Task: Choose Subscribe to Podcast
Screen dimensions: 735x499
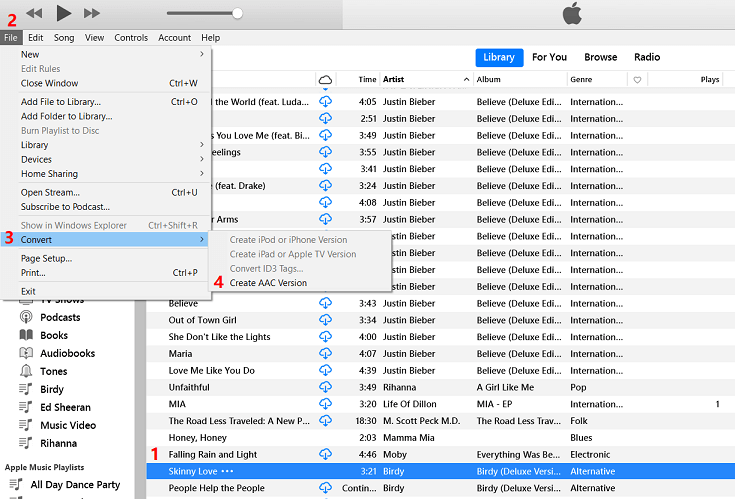Action: pyautogui.click(x=105, y=207)
